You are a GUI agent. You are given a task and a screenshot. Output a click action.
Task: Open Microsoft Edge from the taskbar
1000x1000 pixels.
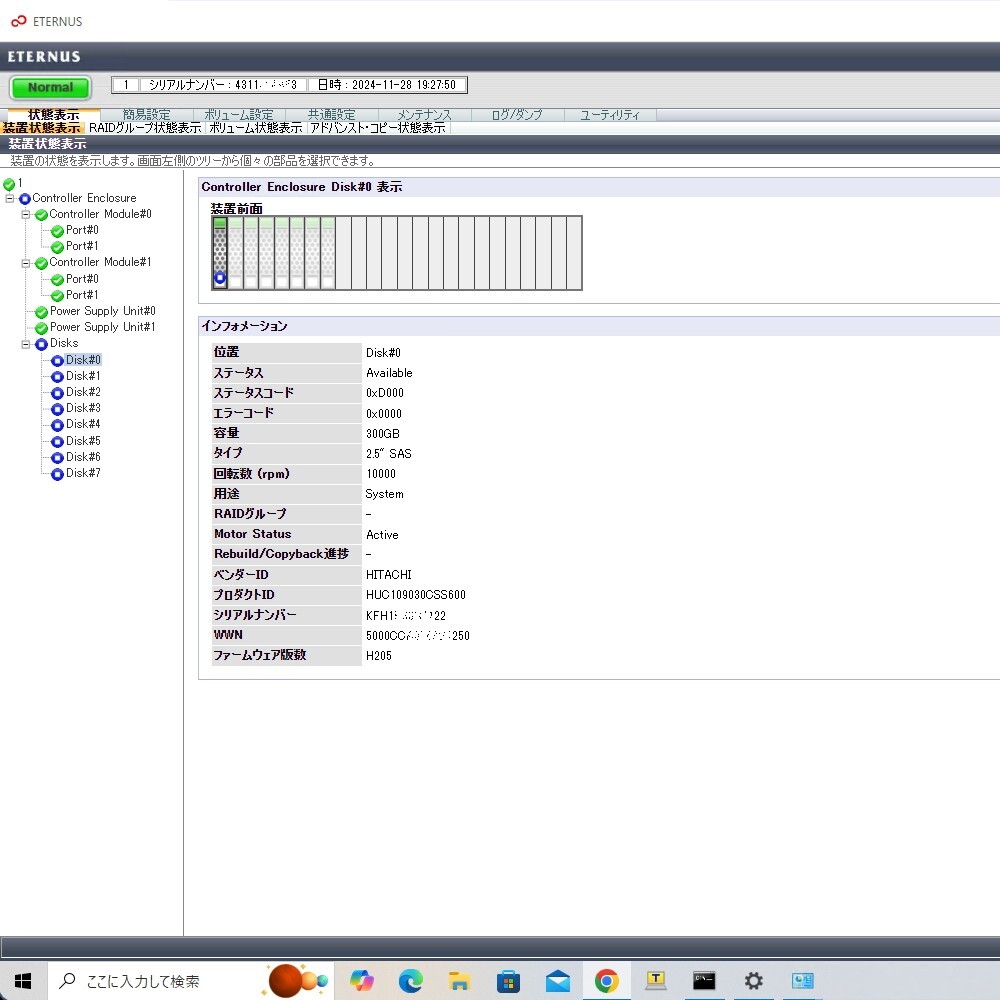tap(411, 981)
